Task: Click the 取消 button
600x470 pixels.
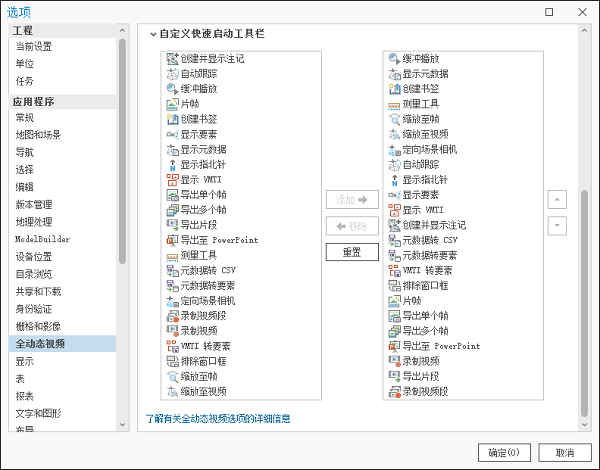Action: click(564, 452)
